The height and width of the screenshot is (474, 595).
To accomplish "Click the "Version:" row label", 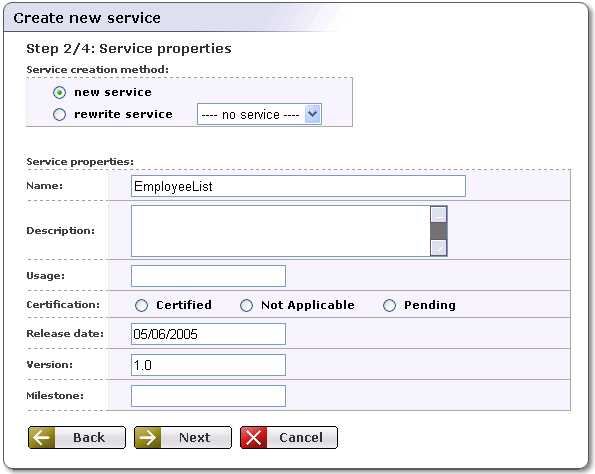I will 49,365.
